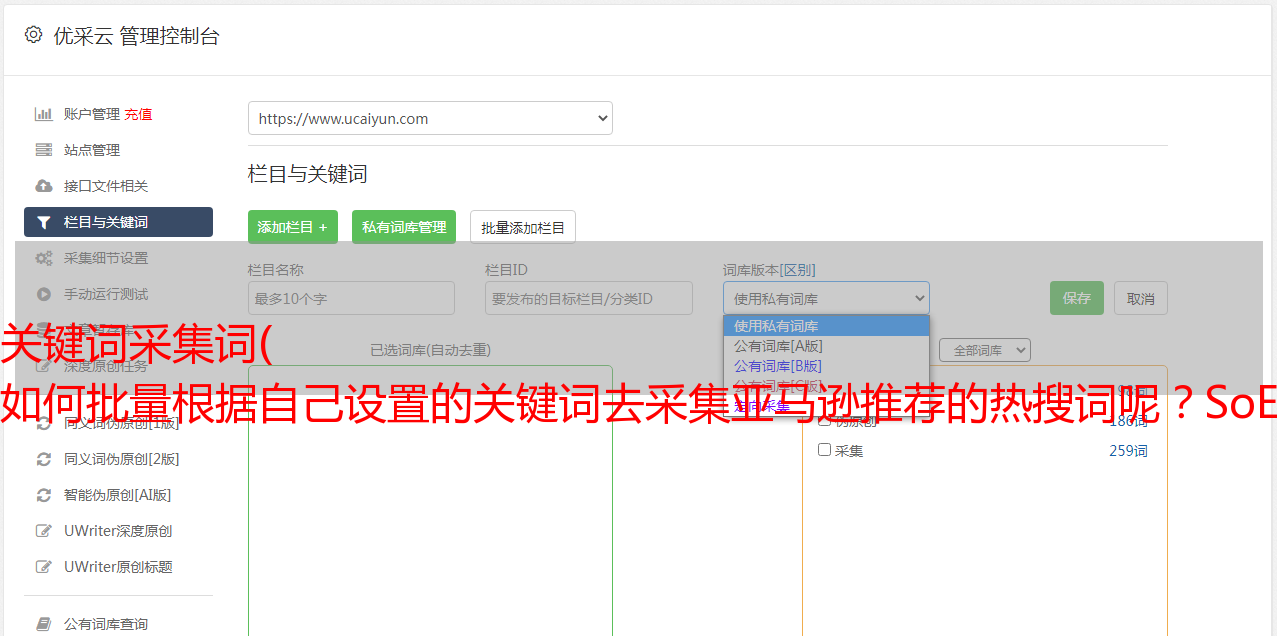1277x636 pixels.
Task: Click the 批量添加栏目 button
Action: (523, 227)
